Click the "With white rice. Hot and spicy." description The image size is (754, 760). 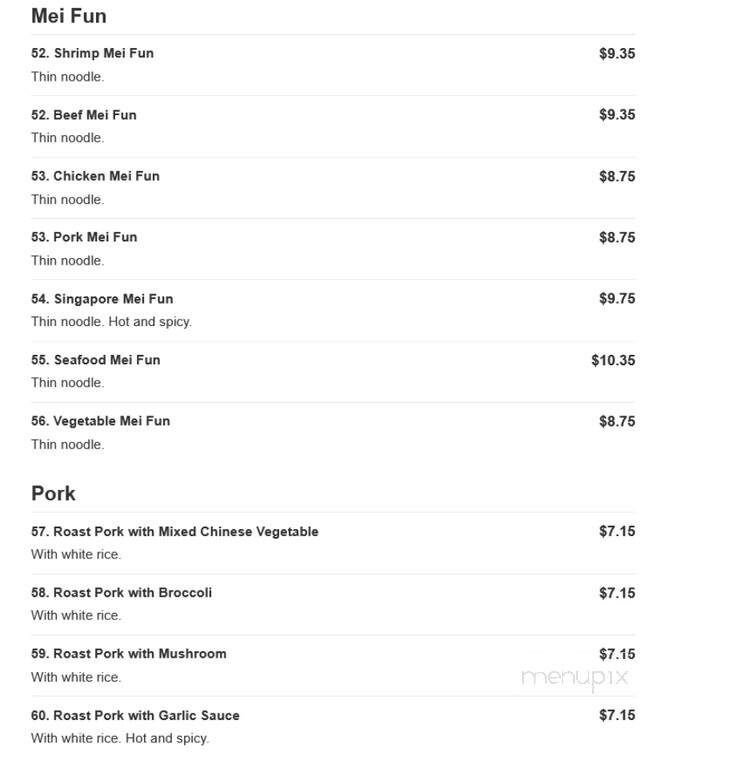pyautogui.click(x=120, y=738)
